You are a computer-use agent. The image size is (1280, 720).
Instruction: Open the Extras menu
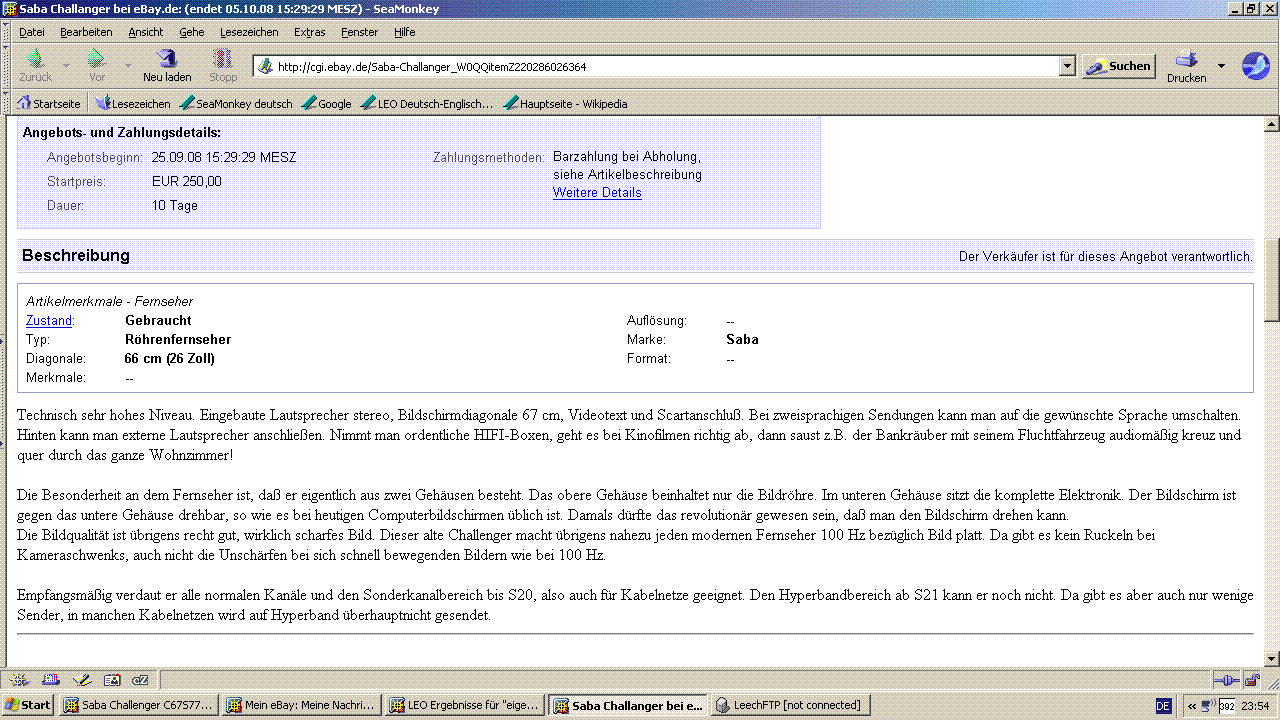[x=310, y=32]
